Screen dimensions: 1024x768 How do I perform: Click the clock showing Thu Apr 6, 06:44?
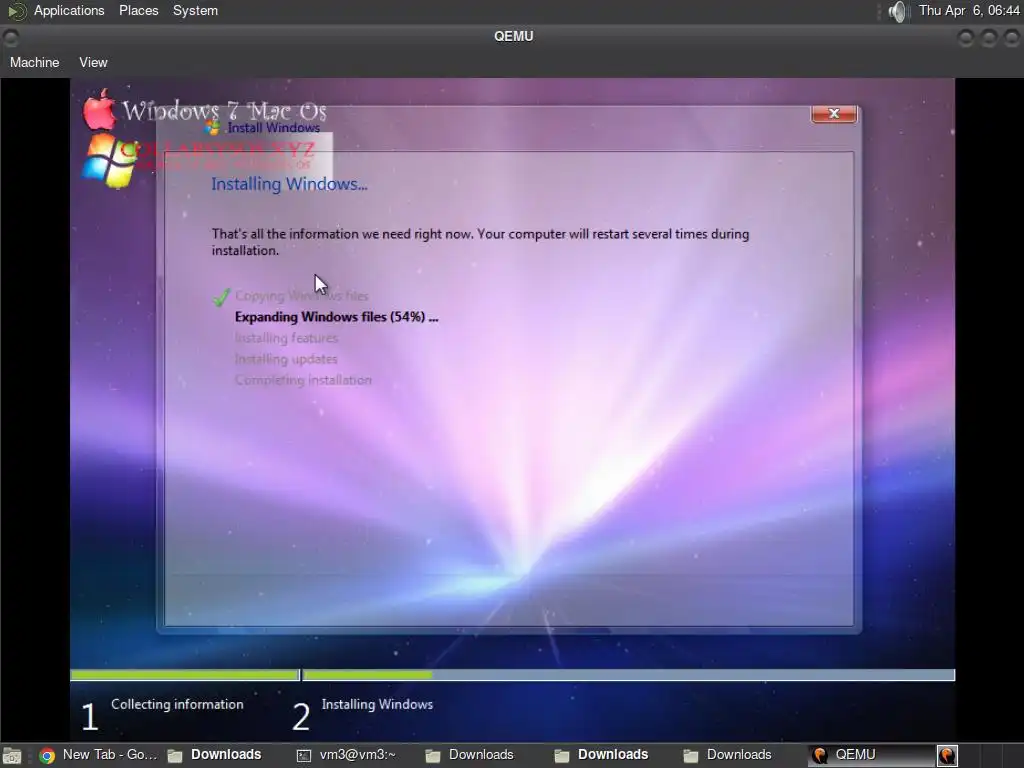coord(969,10)
